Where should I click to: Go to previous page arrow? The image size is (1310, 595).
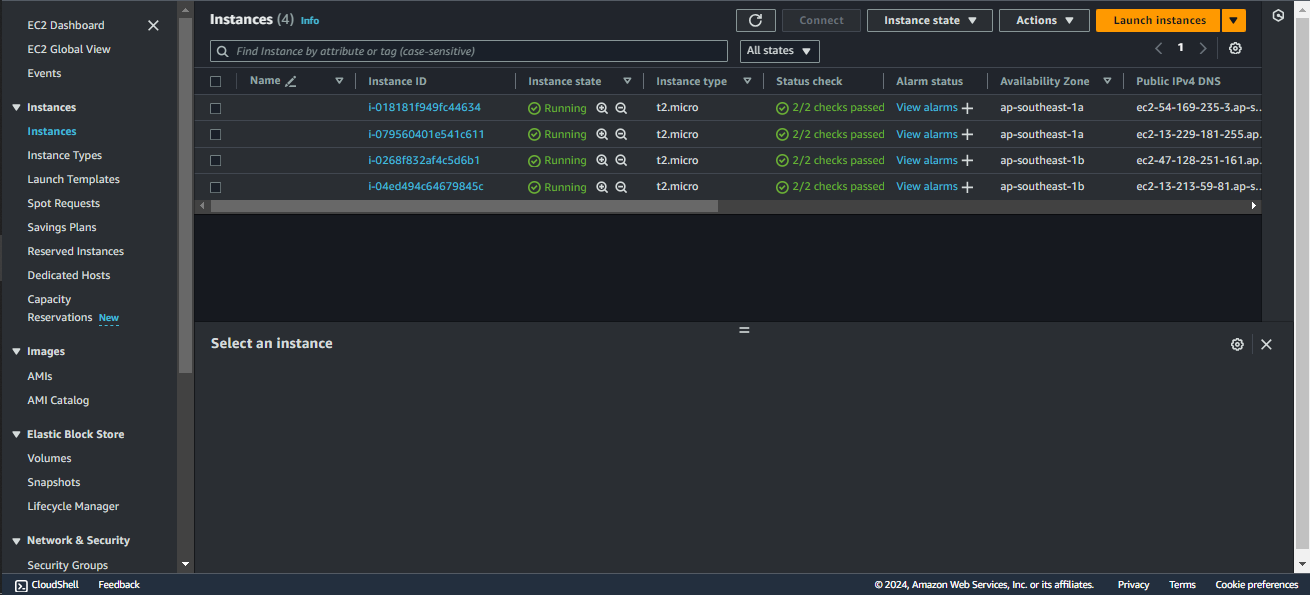tap(1158, 48)
